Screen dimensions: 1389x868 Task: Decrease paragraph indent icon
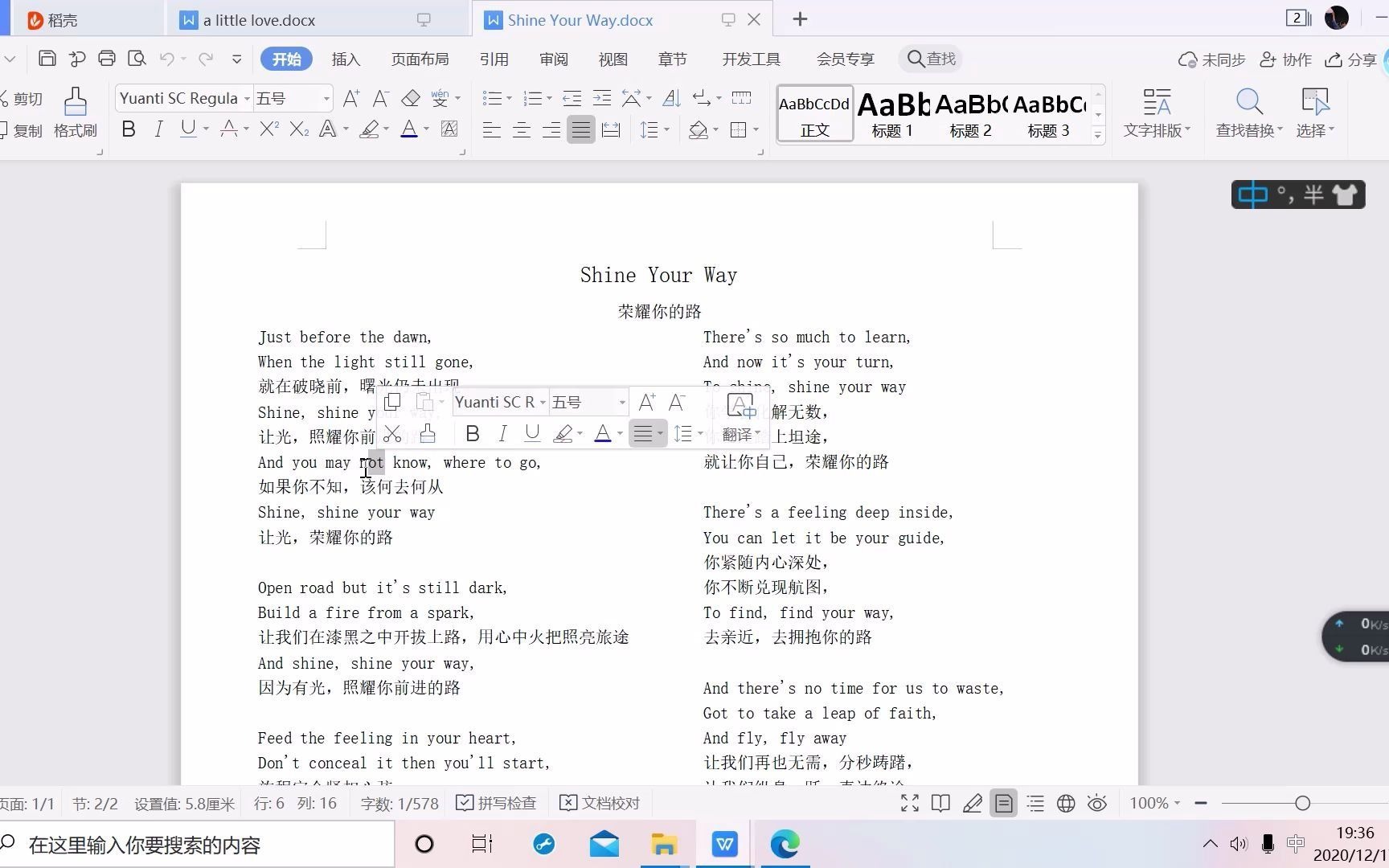click(572, 98)
